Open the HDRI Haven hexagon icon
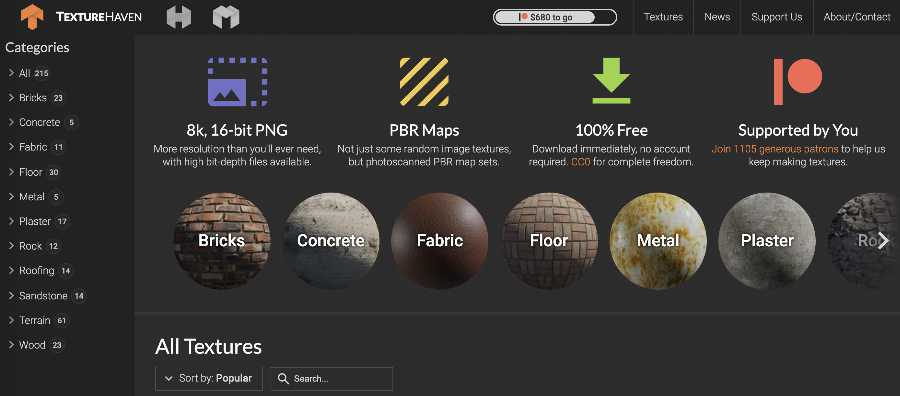This screenshot has width=900, height=396. tap(179, 17)
